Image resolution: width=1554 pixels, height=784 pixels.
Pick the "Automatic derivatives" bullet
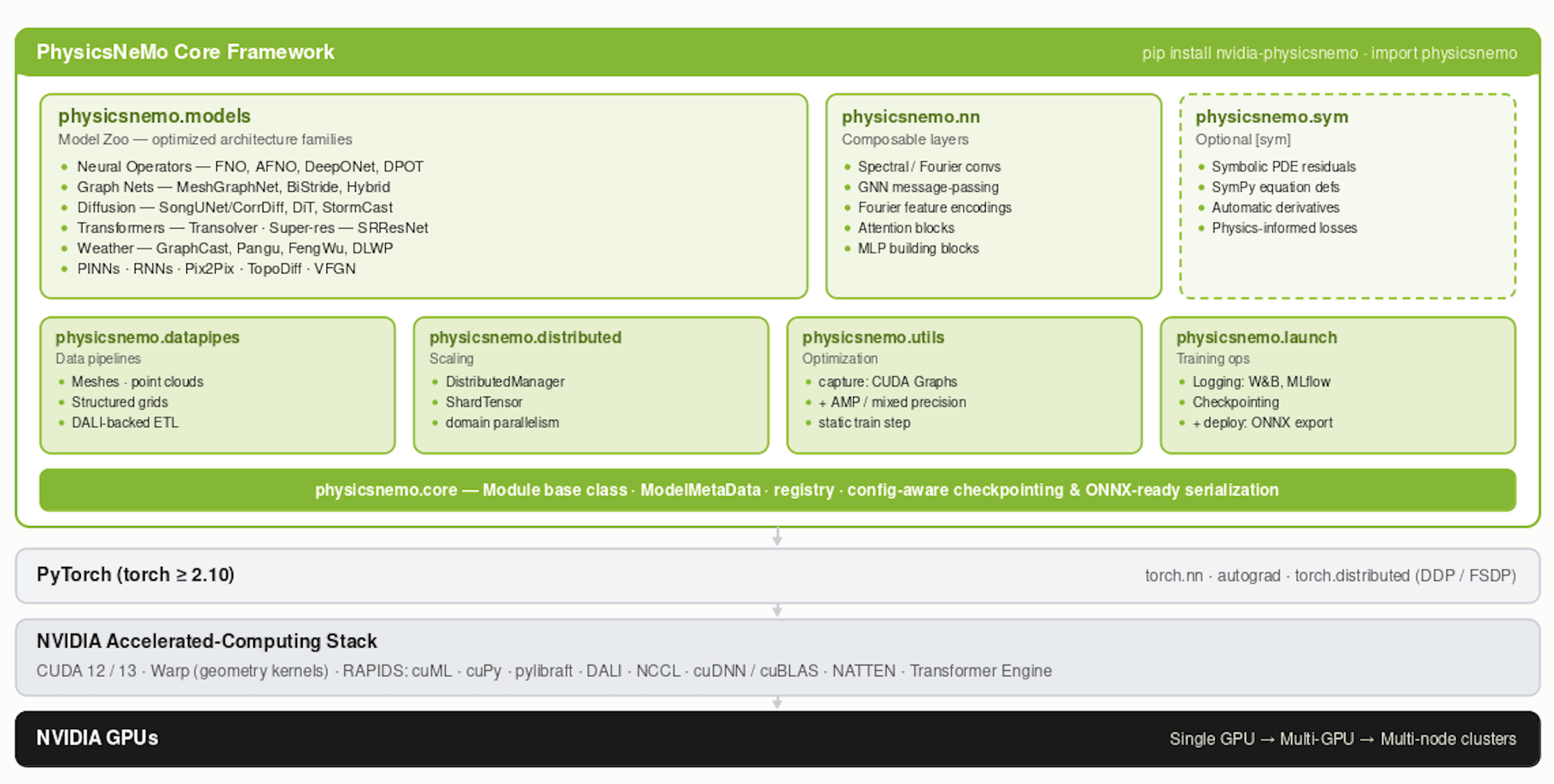[x=1276, y=207]
